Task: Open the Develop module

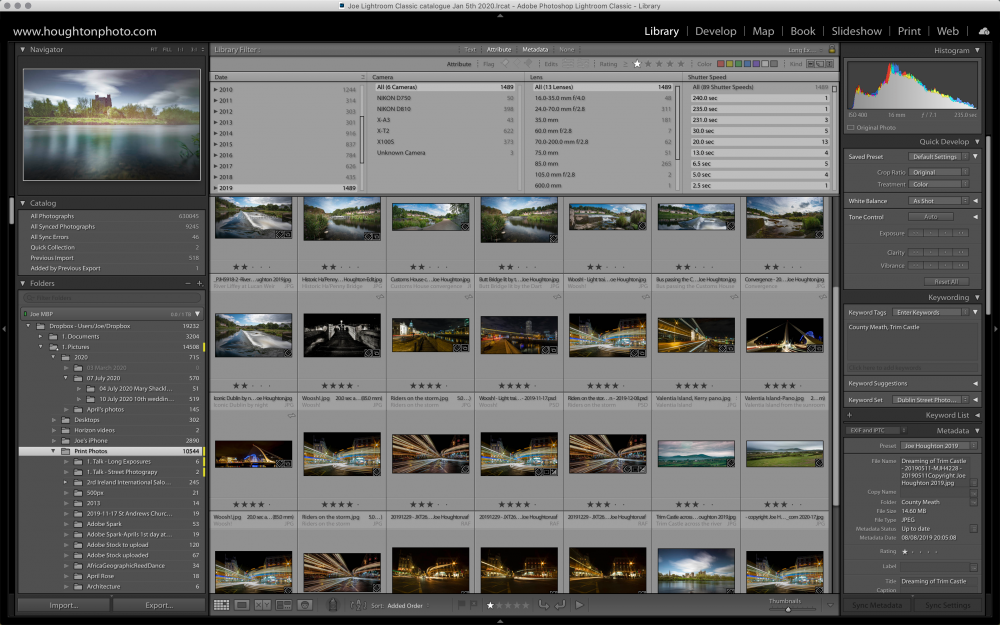Action: 716,31
